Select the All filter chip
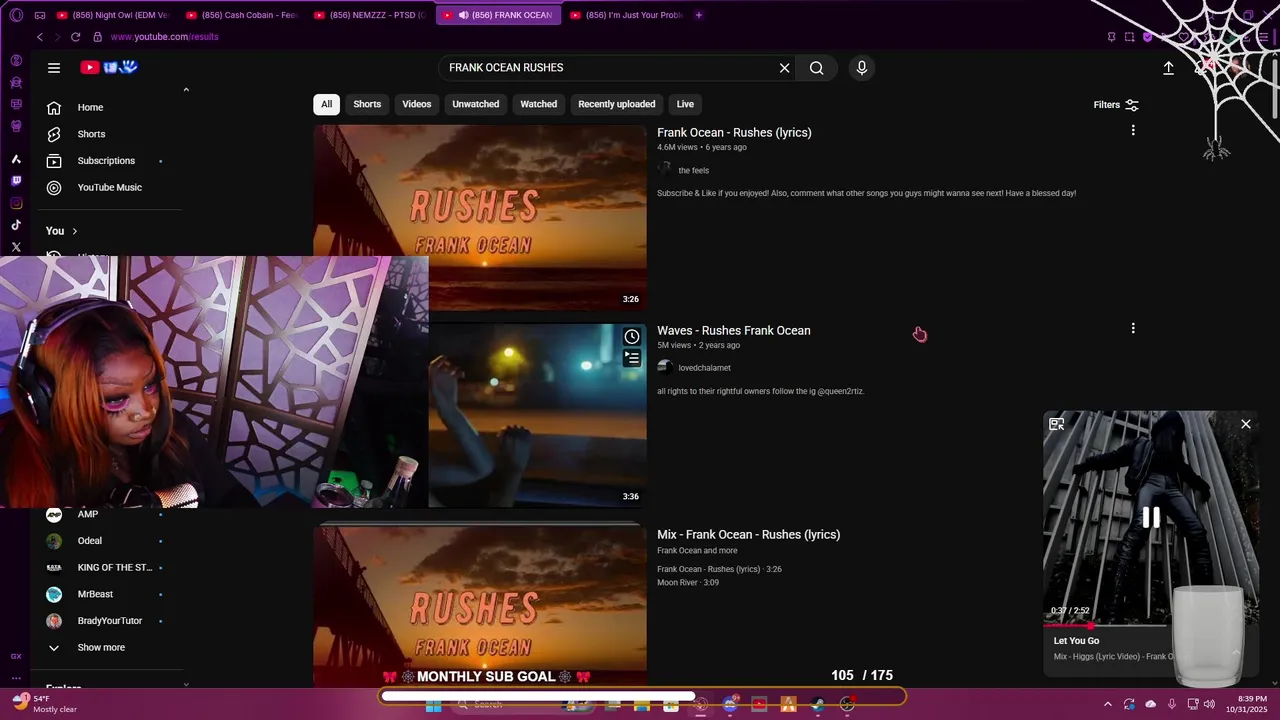The height and width of the screenshot is (720, 1280). coord(326,104)
